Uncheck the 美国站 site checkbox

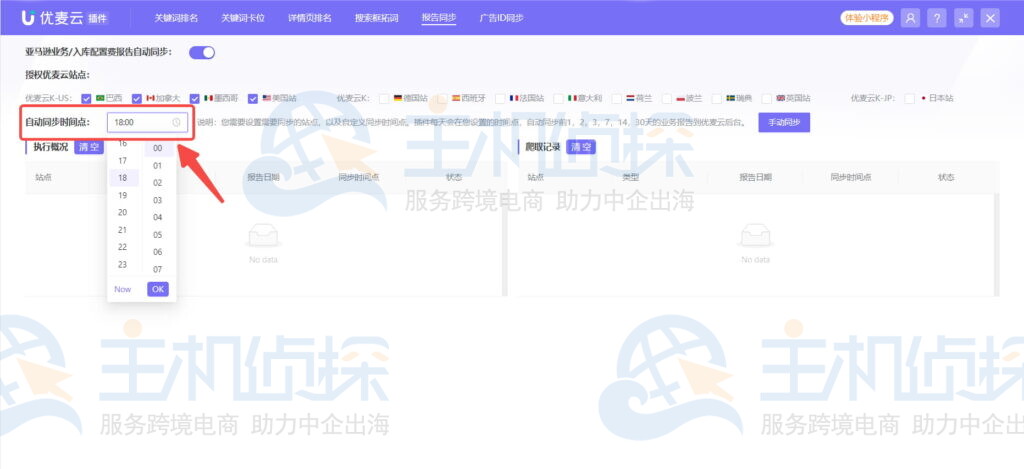point(253,99)
